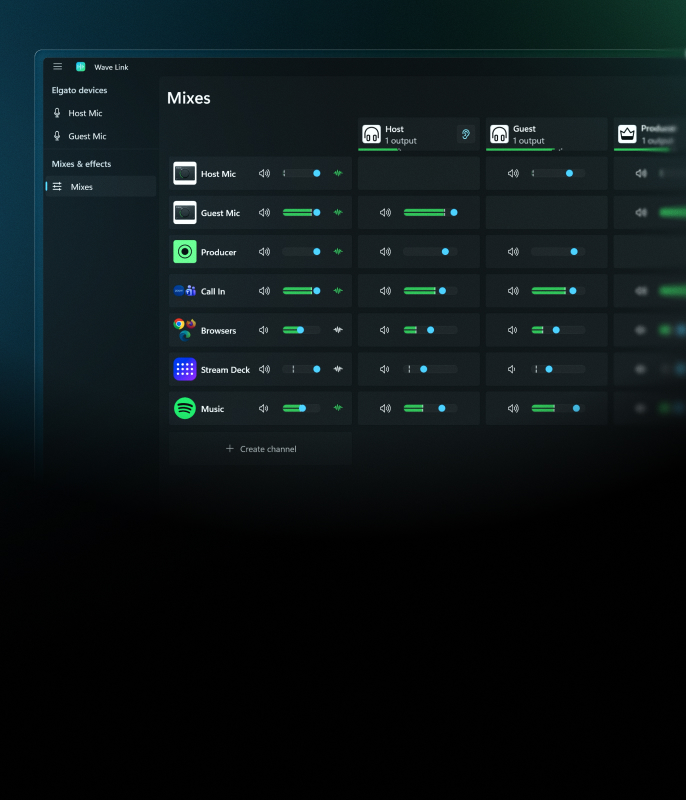Click the Browsers channel icon cluster
Screen dimensions: 686x800
click(185, 330)
